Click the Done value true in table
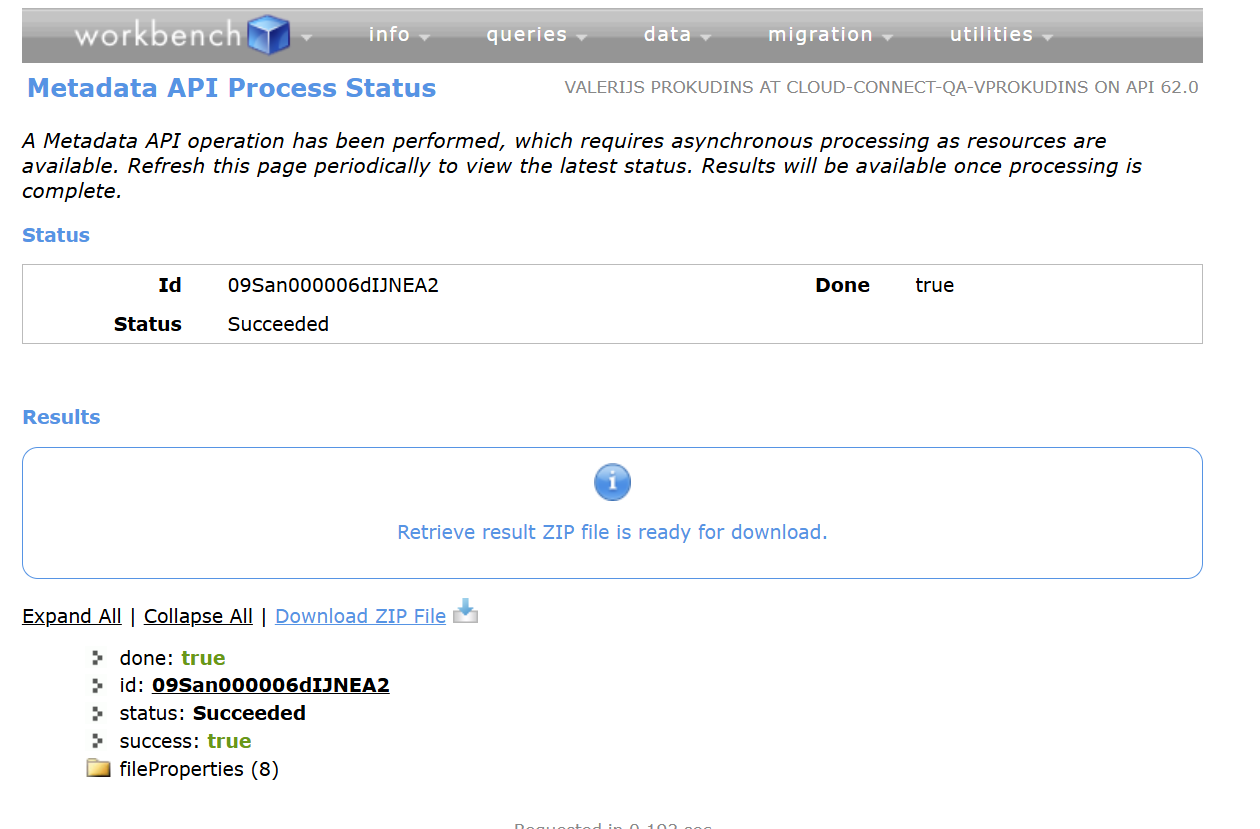This screenshot has height=829, width=1260. [x=934, y=285]
